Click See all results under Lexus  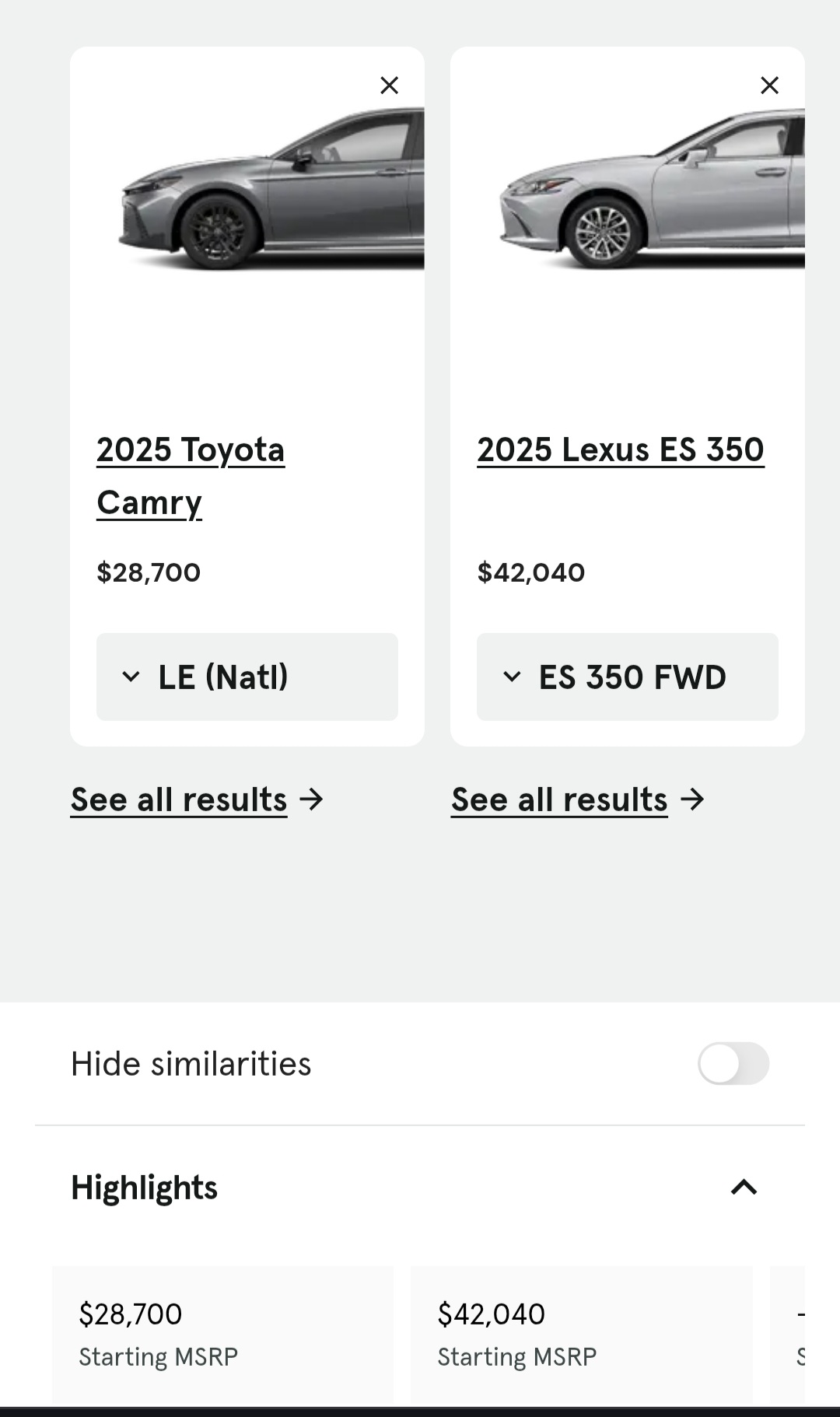point(559,799)
